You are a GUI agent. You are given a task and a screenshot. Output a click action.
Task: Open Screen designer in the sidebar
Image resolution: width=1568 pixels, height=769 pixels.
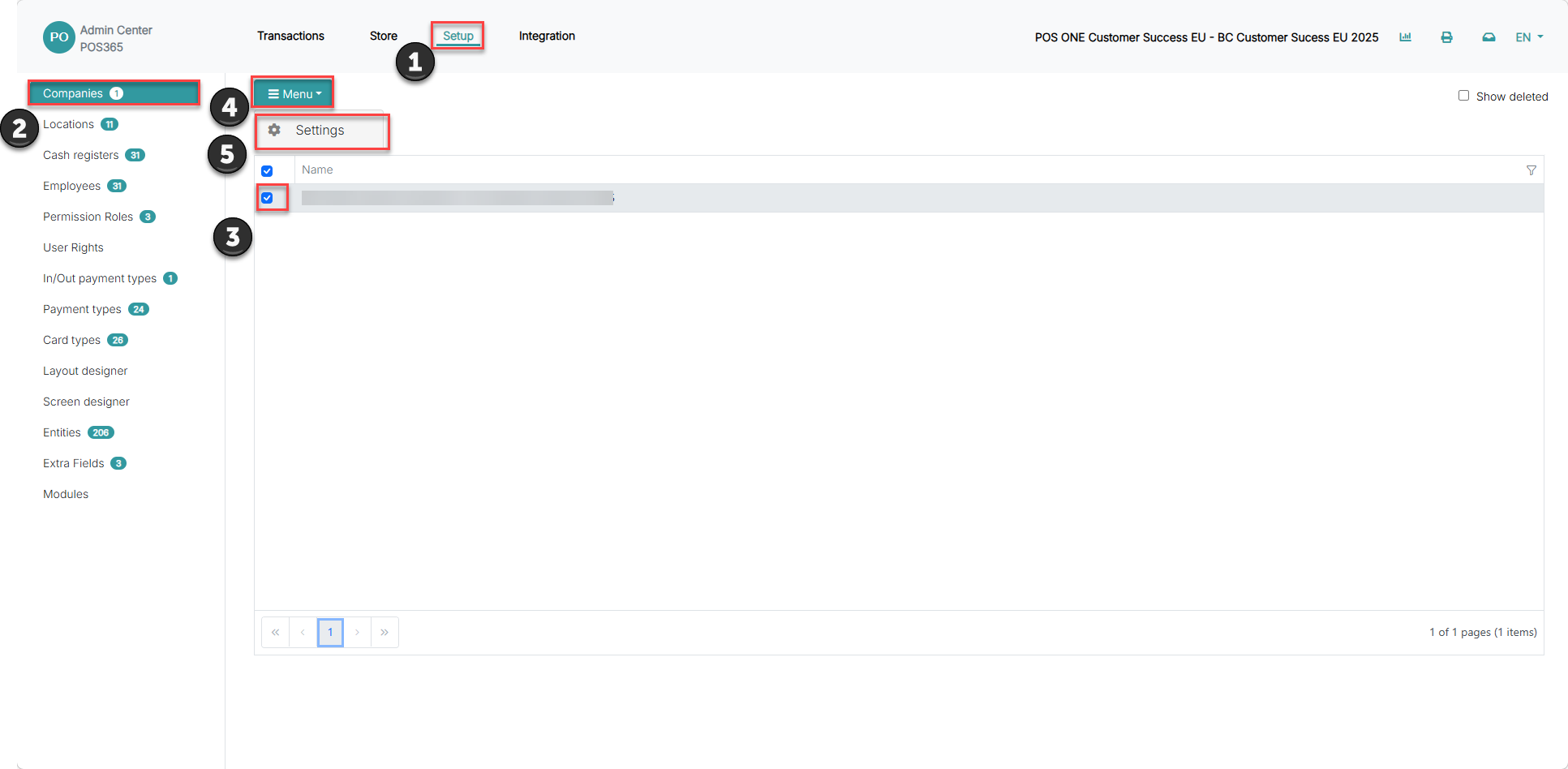(x=86, y=402)
